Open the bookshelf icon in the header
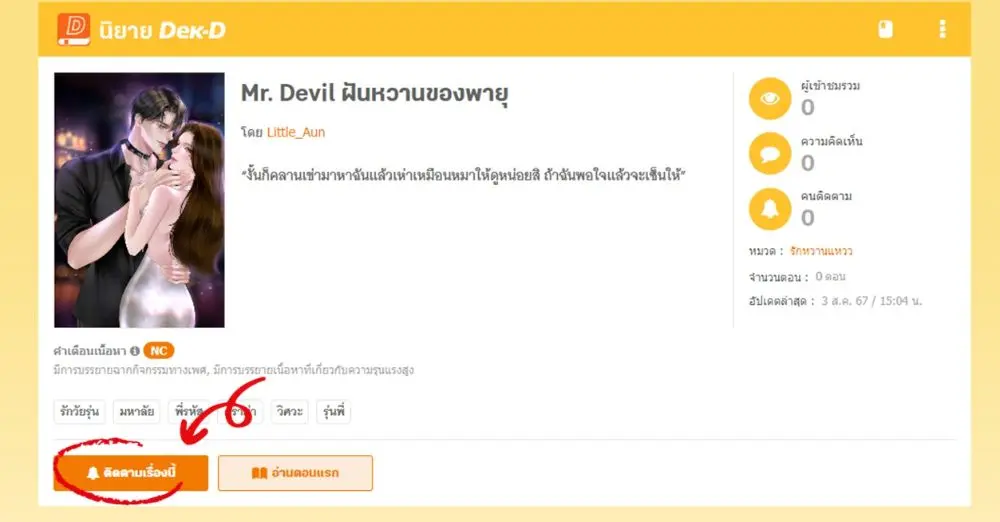Screen dimensions: 1000x522 click(885, 29)
